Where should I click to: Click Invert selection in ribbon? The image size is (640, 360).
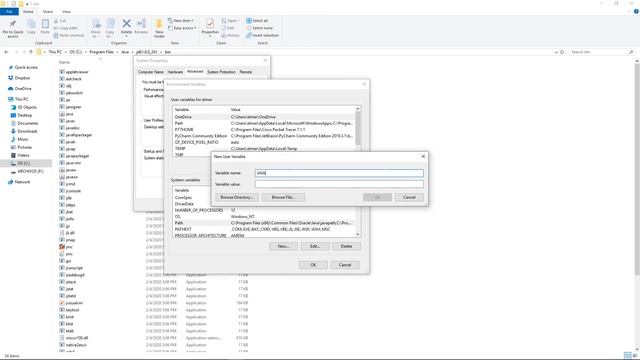(x=262, y=35)
